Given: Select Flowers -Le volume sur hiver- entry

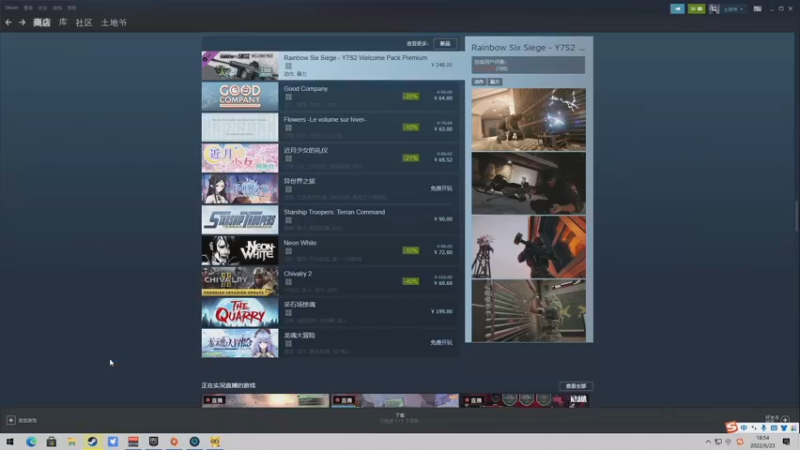Looking at the screenshot, I should coord(333,127).
